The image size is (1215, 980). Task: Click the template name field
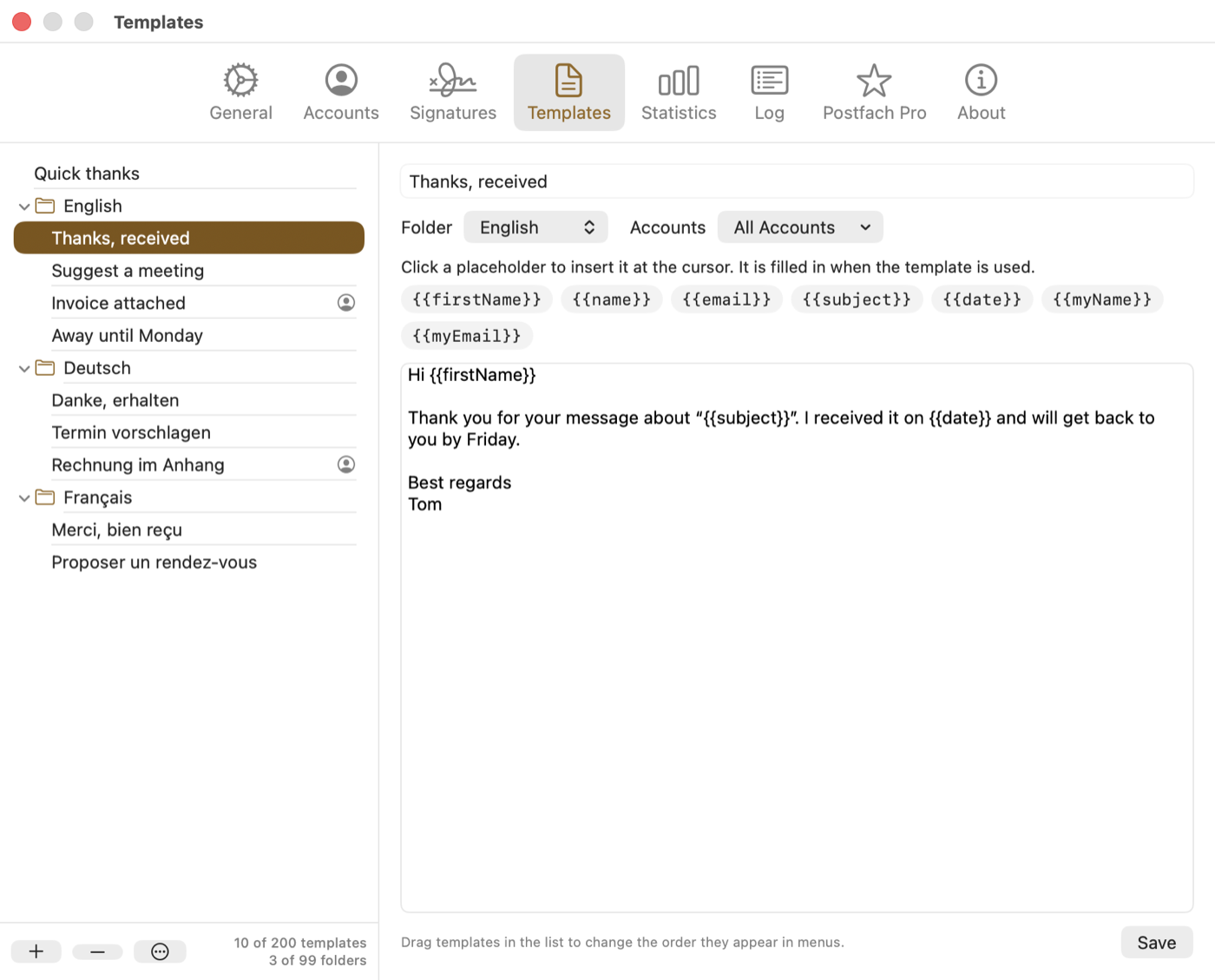[797, 181]
